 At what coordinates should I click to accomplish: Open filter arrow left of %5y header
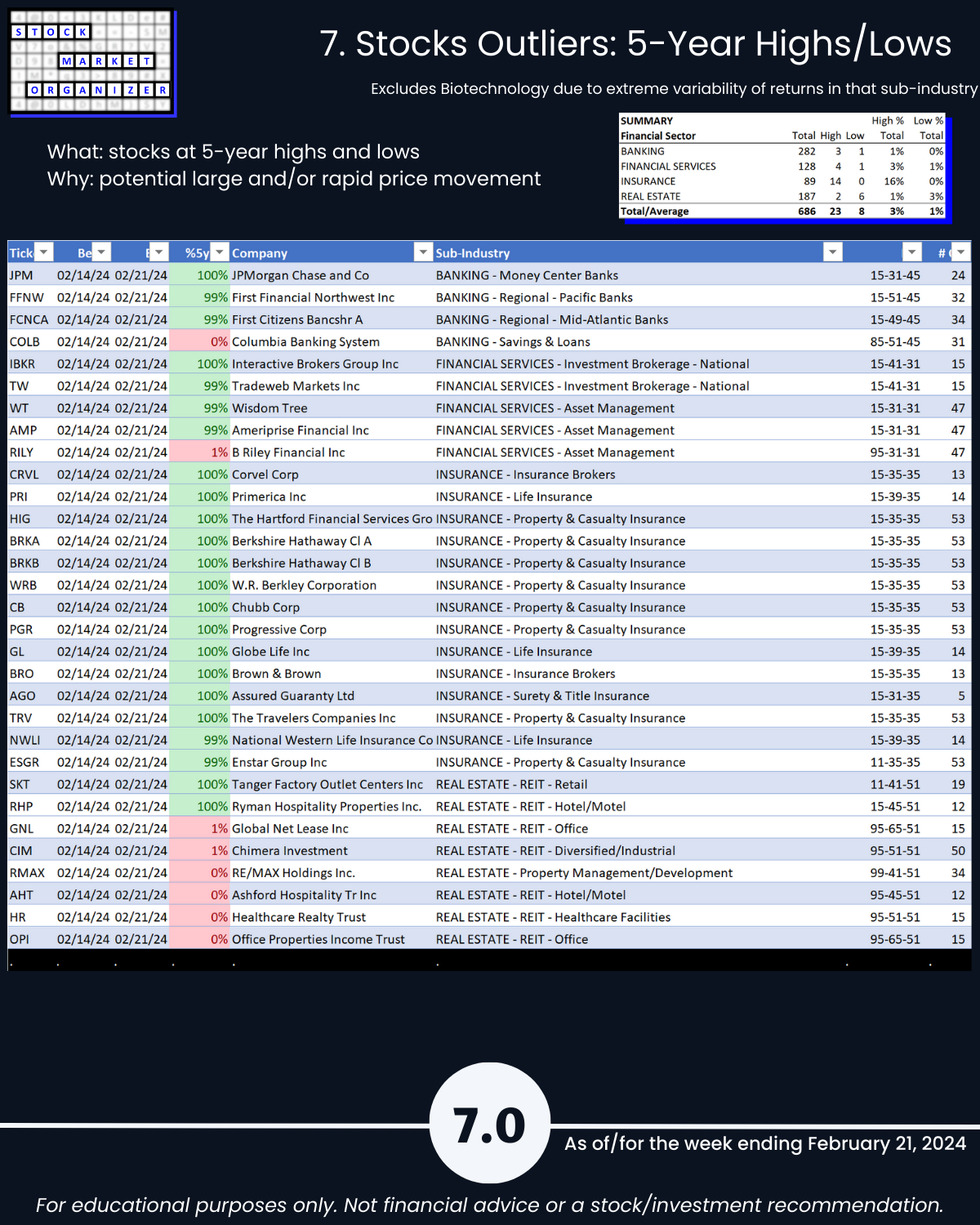[159, 252]
